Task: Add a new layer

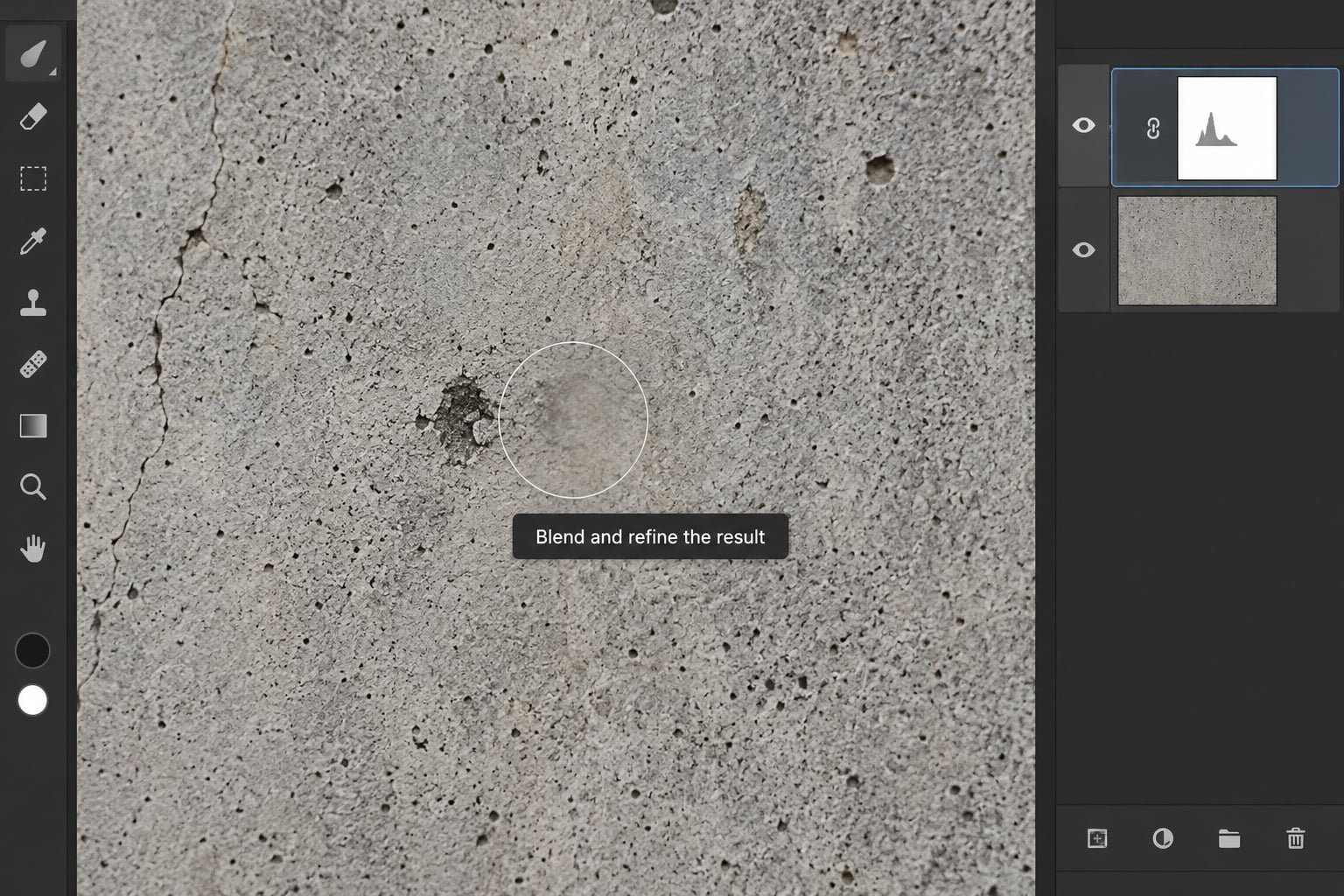Action: click(x=1097, y=838)
